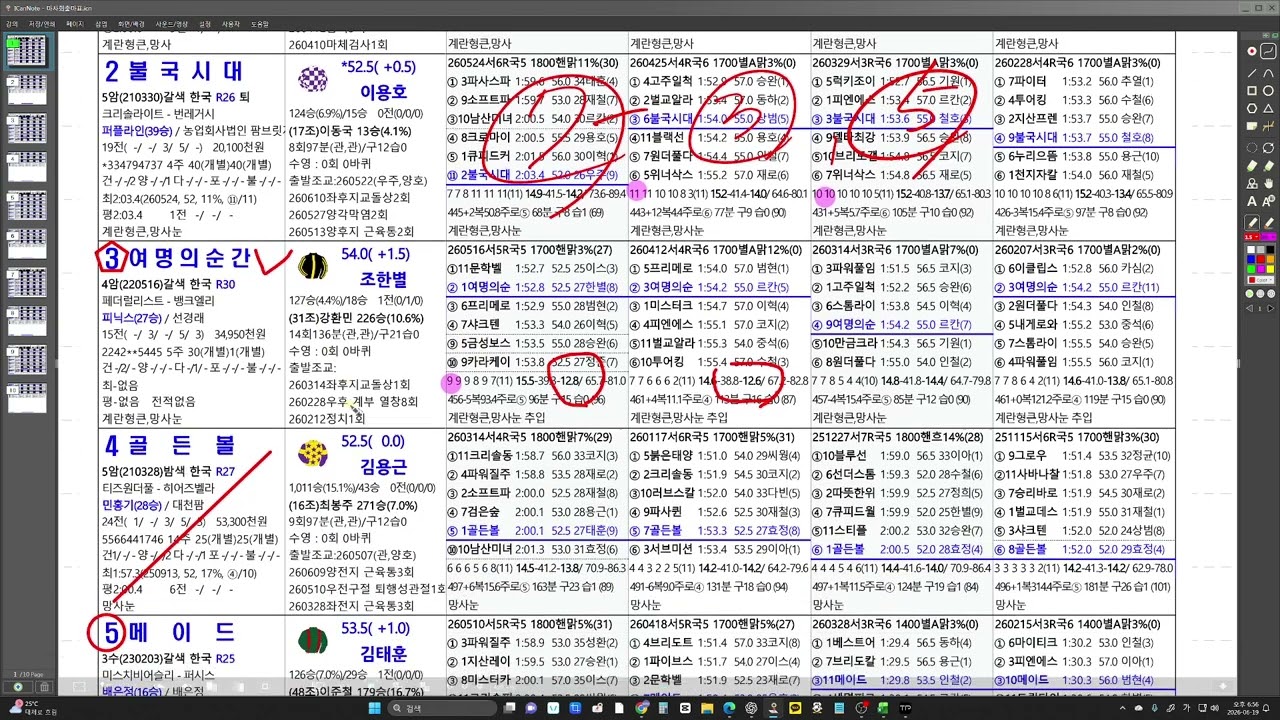The image size is (1280, 720).
Task: Select the rectangle shape tool
Action: pos(1252,90)
